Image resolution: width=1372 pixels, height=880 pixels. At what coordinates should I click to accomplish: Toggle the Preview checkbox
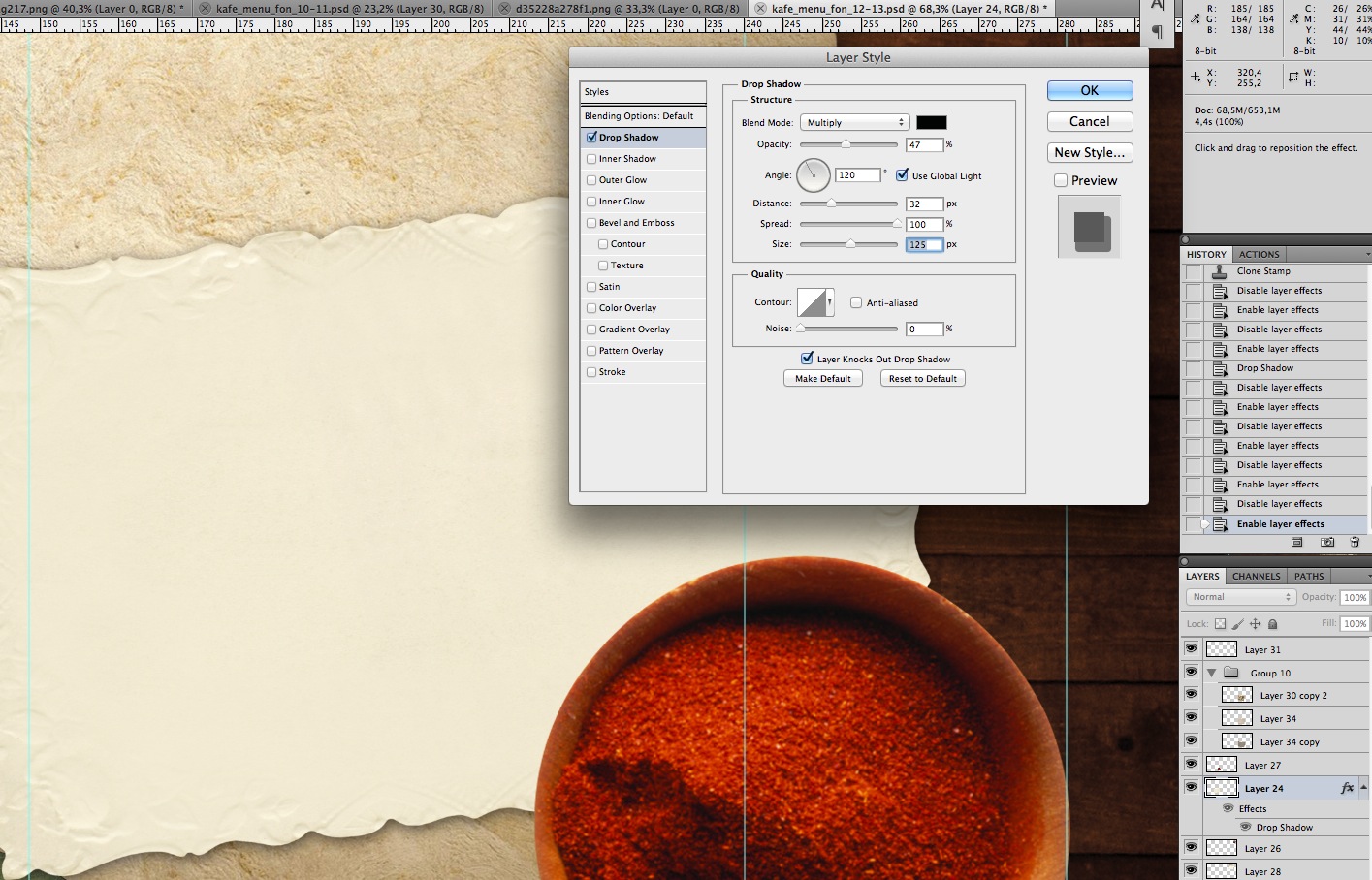1061,180
